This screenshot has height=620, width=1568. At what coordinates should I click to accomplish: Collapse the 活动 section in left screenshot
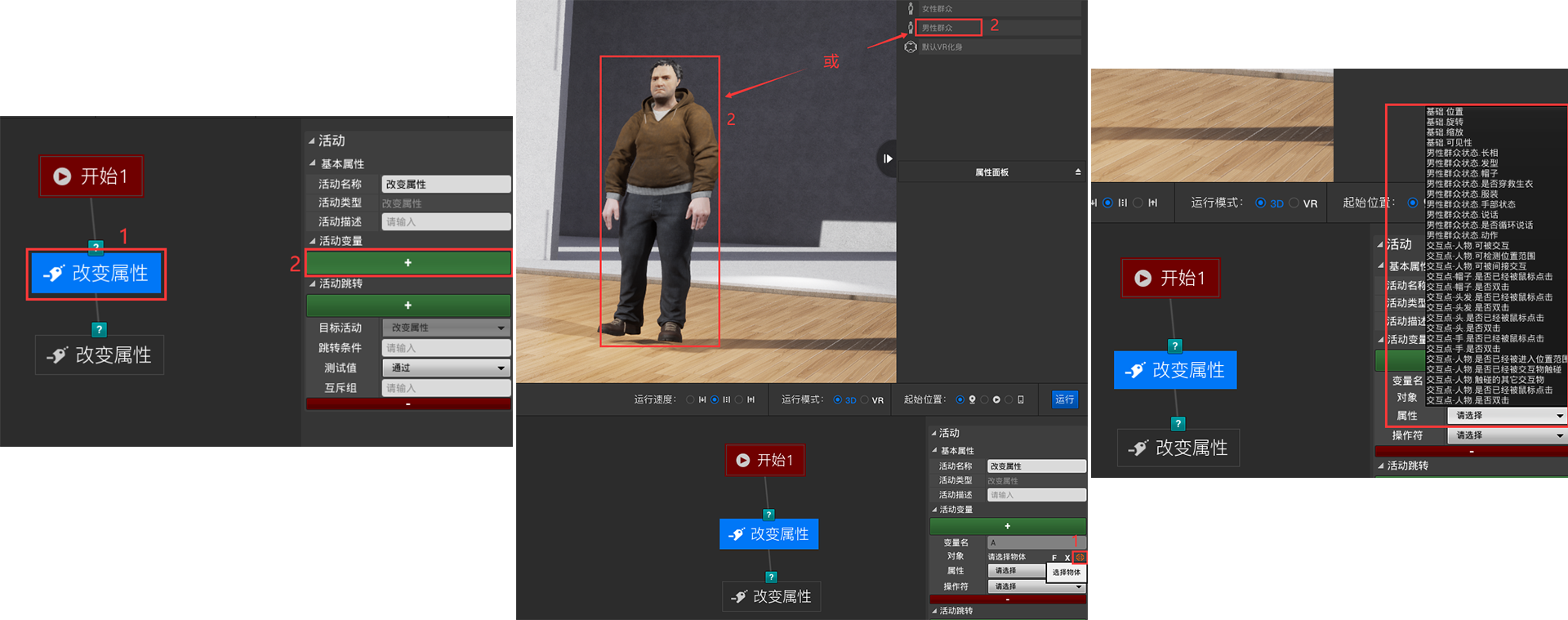coord(312,141)
